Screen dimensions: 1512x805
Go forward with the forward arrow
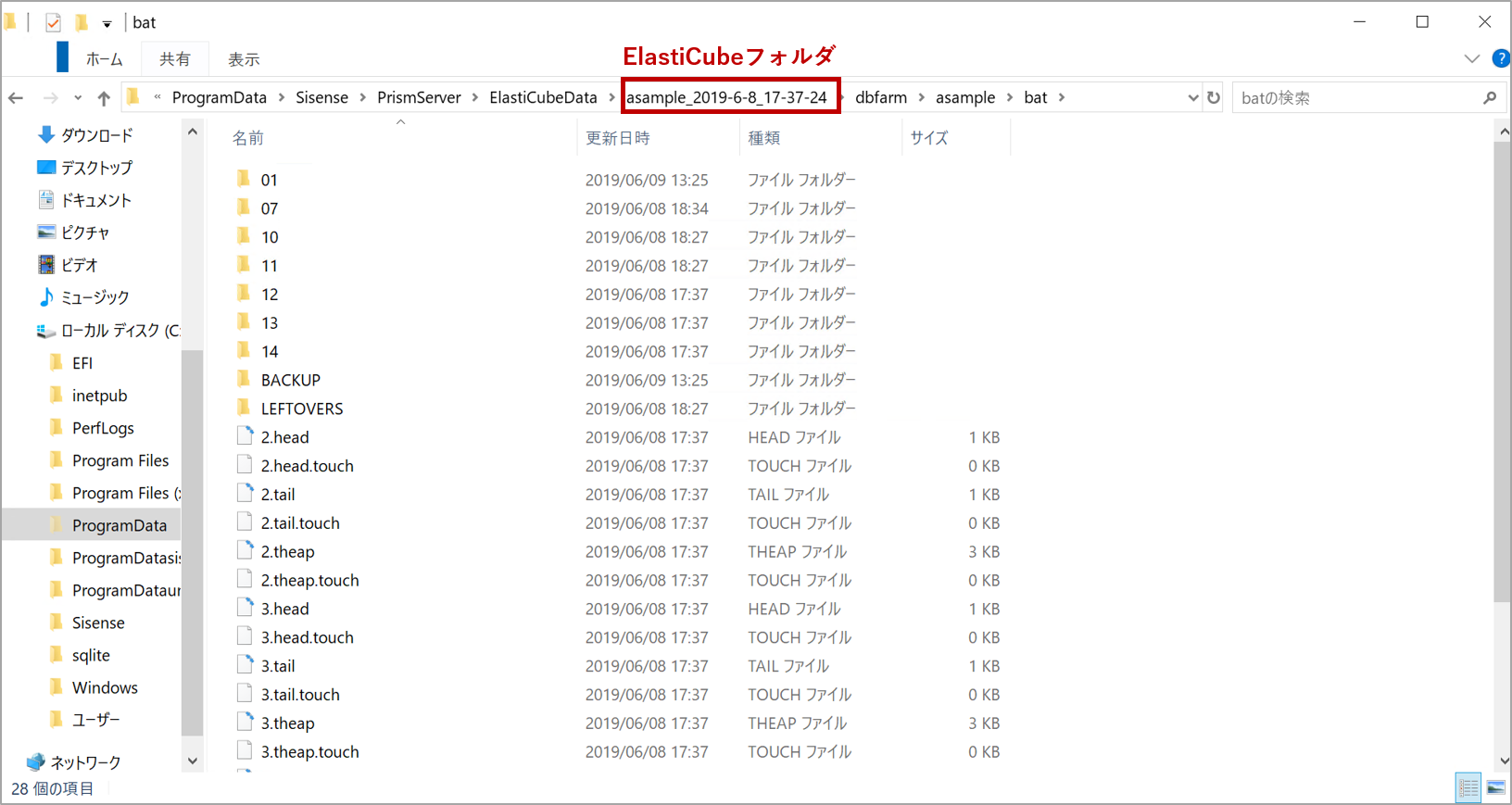(50, 97)
